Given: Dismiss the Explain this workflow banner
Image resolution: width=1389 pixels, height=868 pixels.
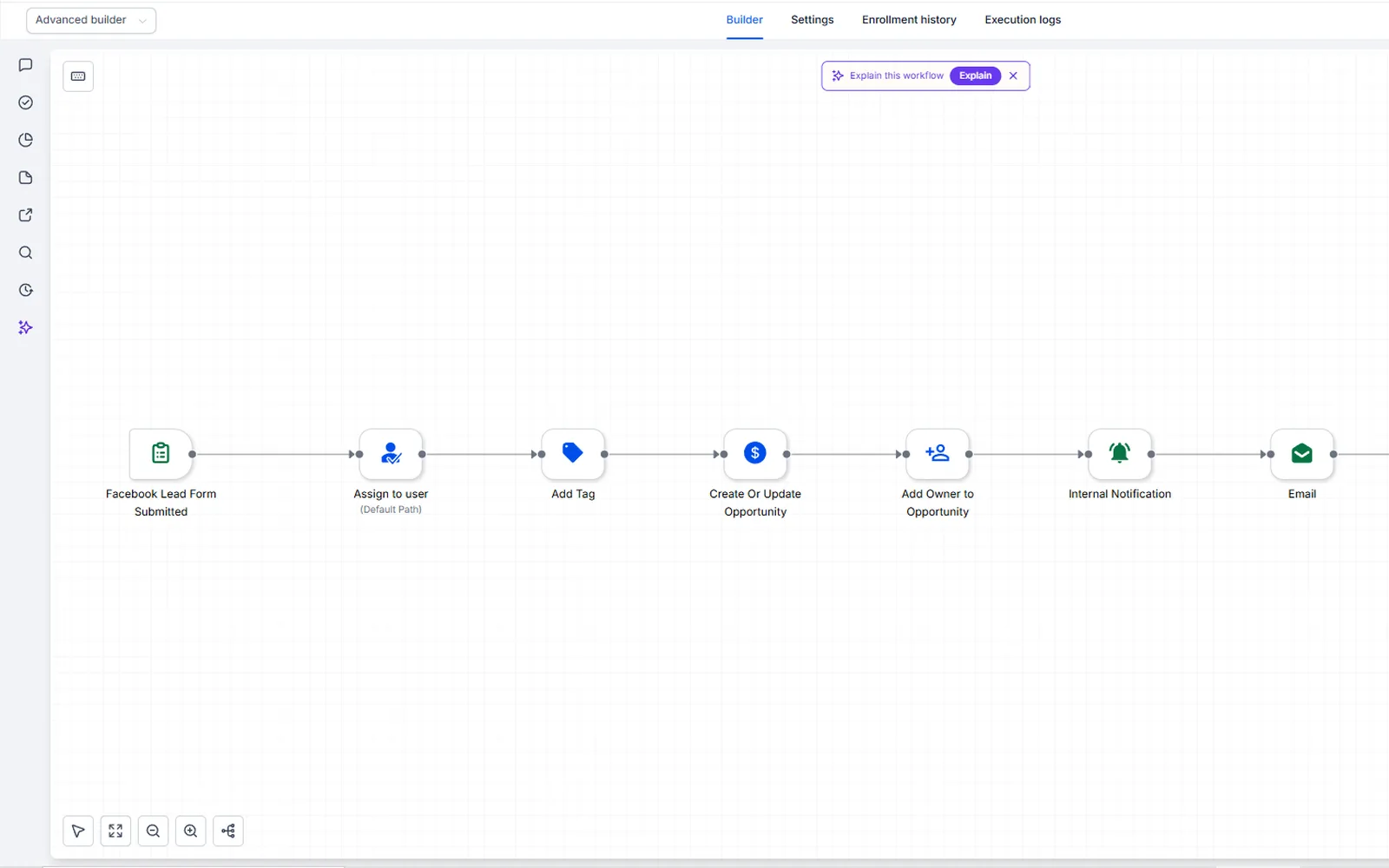Looking at the screenshot, I should [x=1013, y=76].
